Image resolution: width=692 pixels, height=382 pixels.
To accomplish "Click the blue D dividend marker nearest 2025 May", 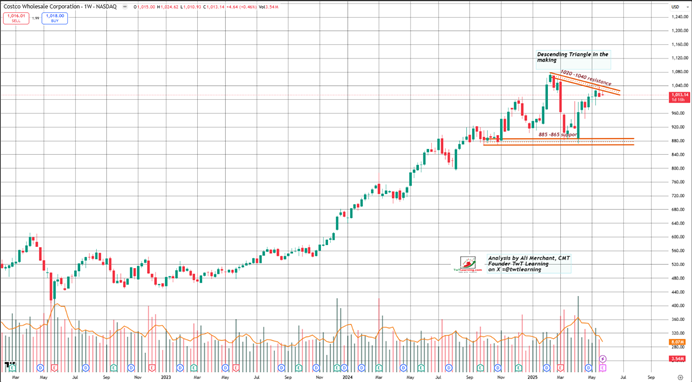I will [589, 367].
